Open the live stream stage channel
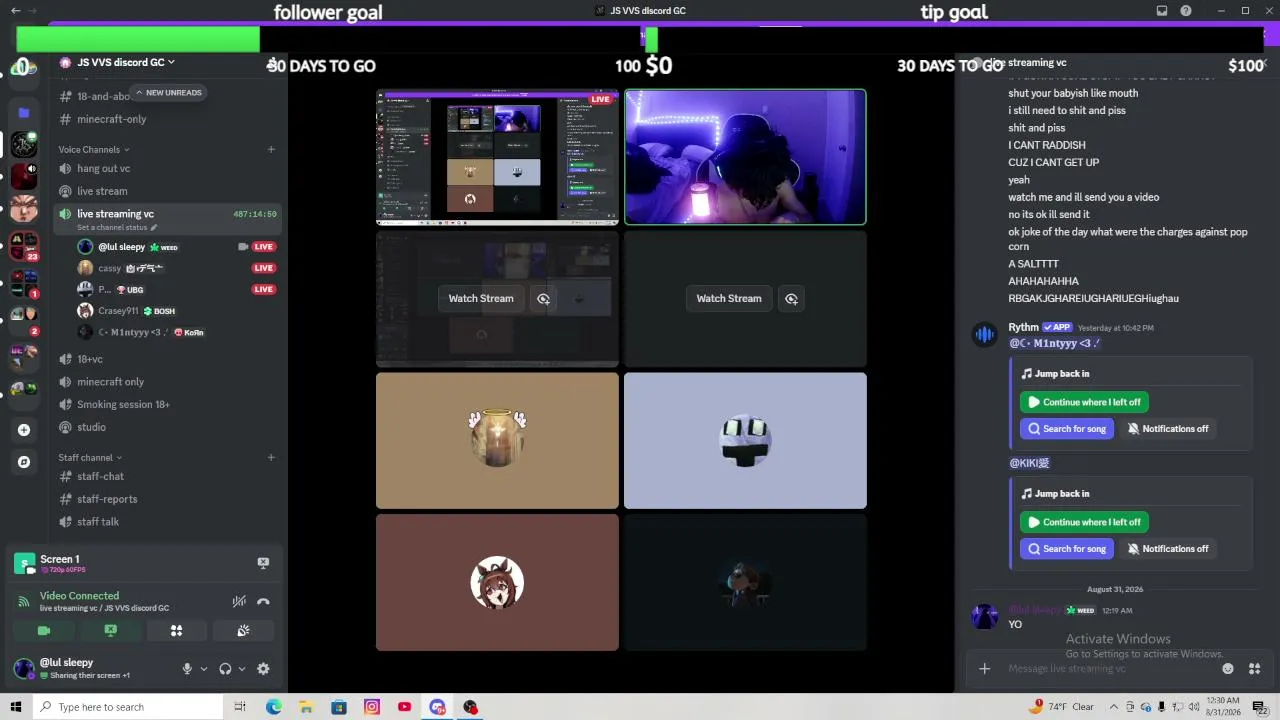Screen dimensions: 1280x720 [x=102, y=191]
